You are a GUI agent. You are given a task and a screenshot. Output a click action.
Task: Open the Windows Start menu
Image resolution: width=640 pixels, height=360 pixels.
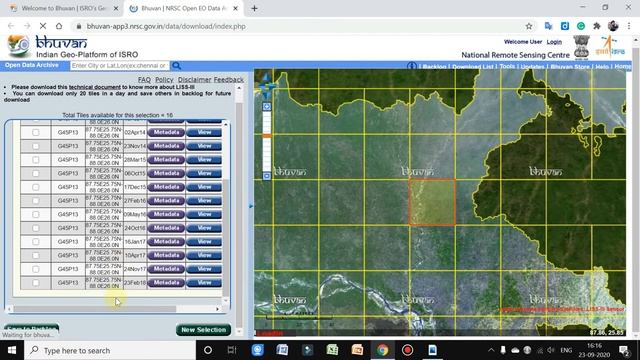[12, 350]
